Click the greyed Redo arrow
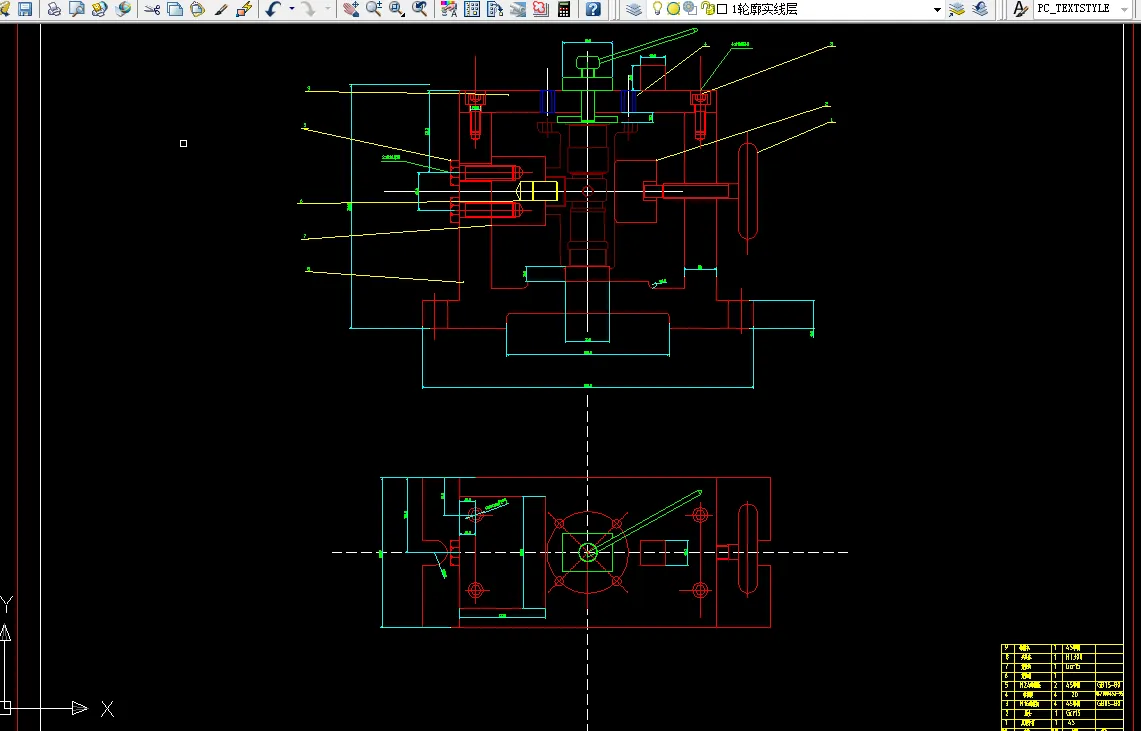This screenshot has height=731, width=1141. (309, 9)
